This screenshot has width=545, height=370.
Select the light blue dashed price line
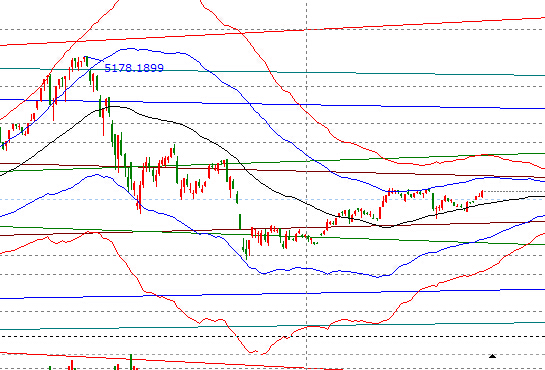coord(272,199)
